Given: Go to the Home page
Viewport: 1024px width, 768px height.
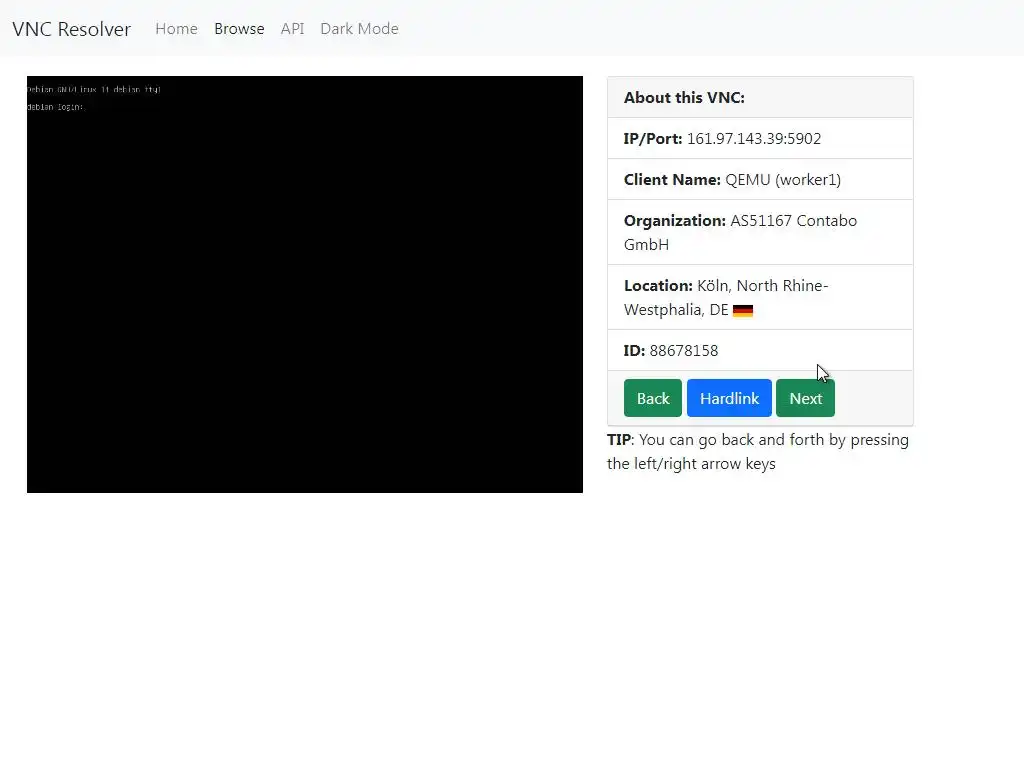Looking at the screenshot, I should (176, 29).
